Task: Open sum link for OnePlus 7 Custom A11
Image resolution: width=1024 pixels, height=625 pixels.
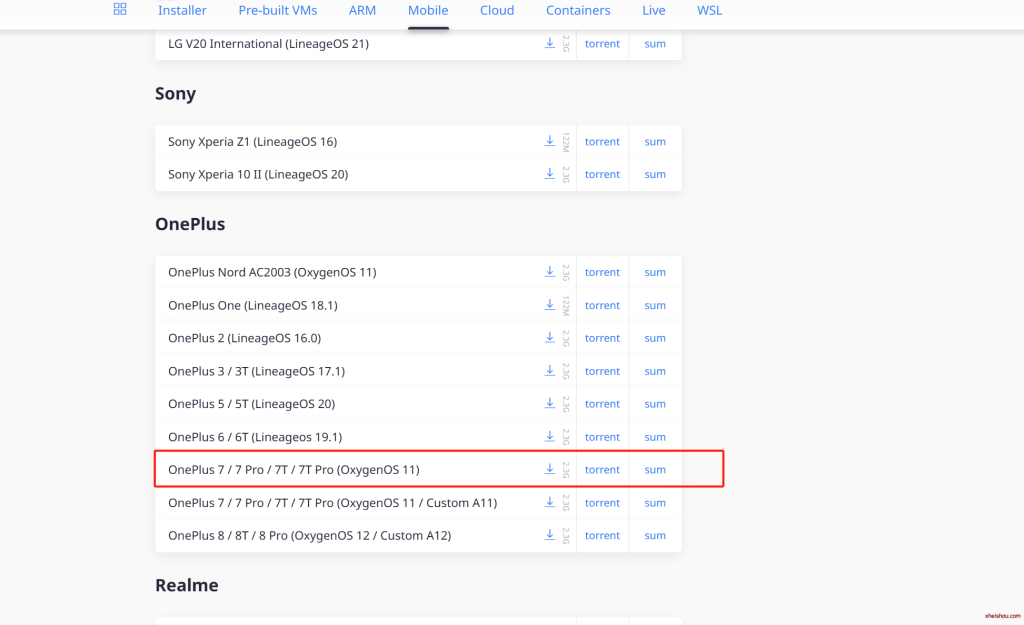Action: (x=655, y=503)
